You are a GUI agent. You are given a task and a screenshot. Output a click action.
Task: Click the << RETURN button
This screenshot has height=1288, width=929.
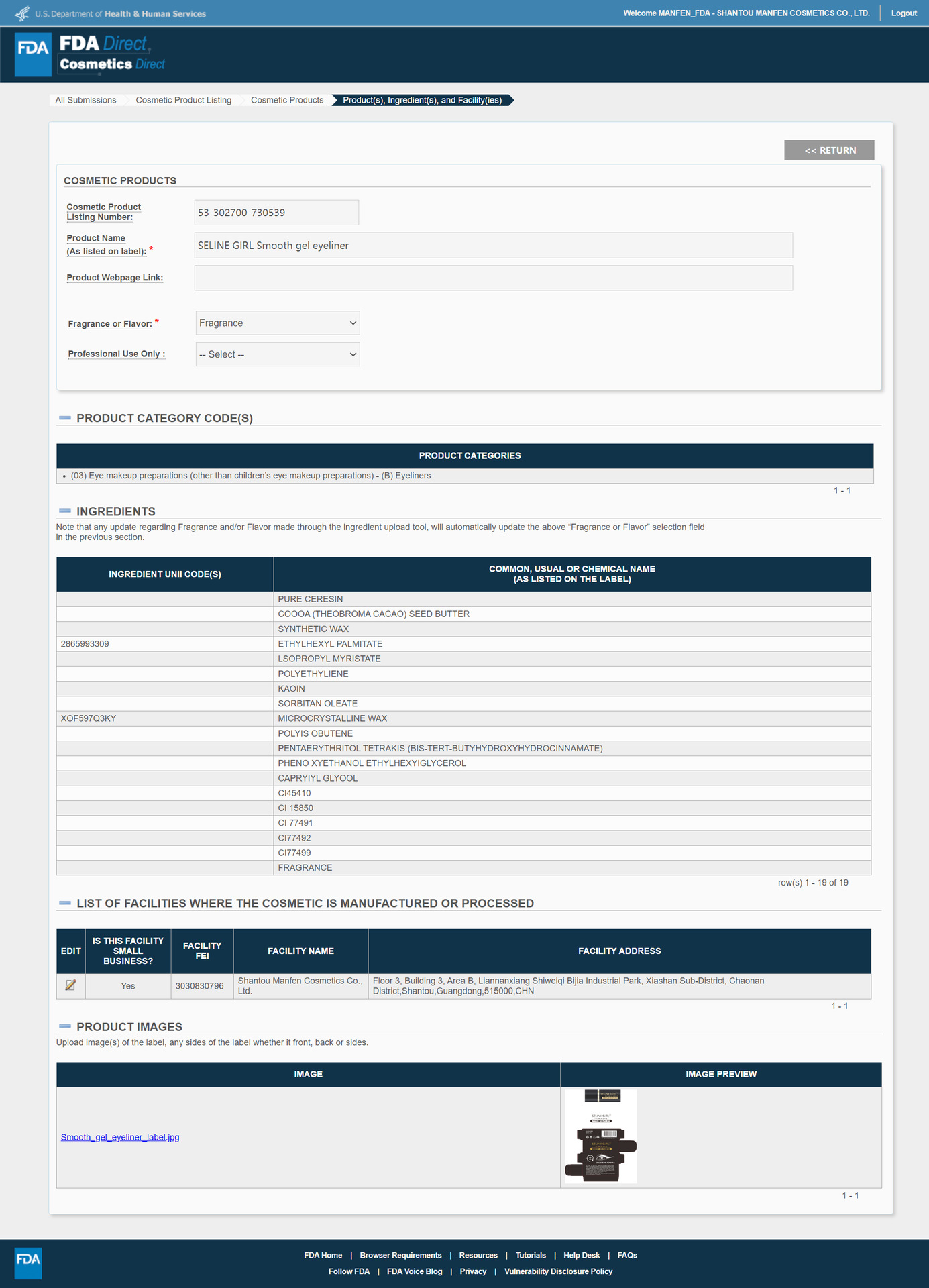[829, 150]
